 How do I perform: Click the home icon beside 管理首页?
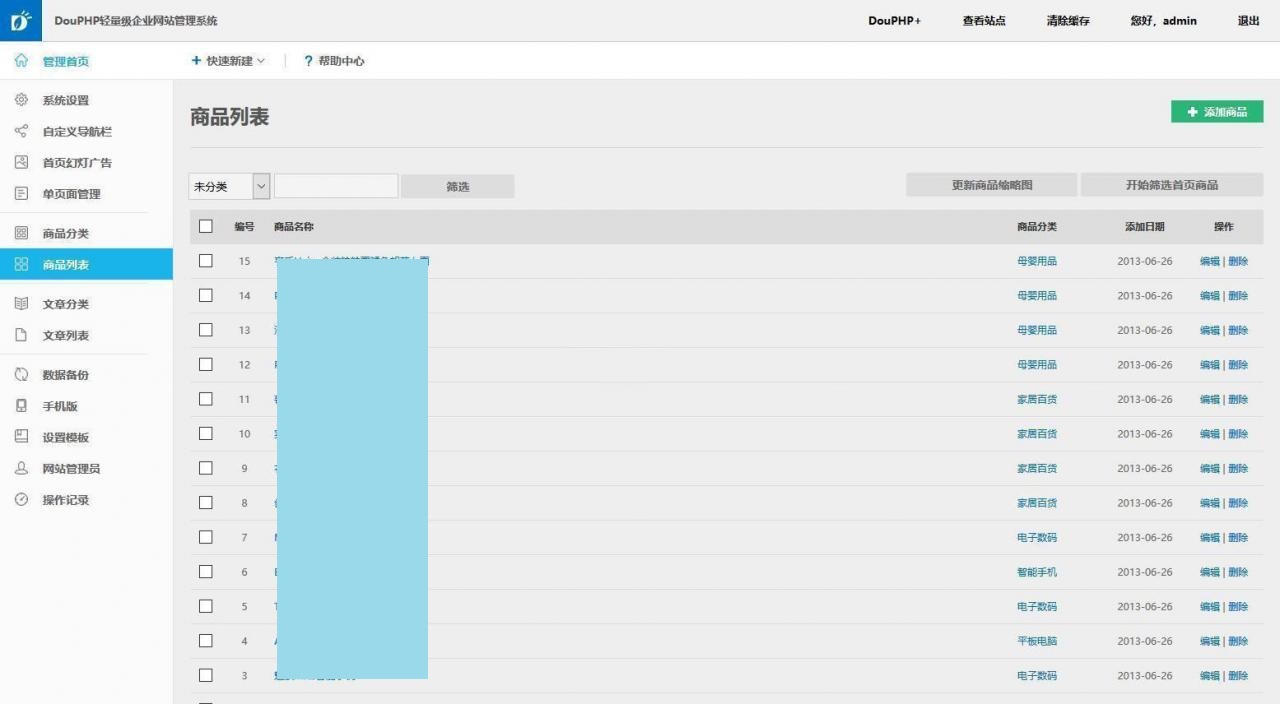pyautogui.click(x=21, y=61)
